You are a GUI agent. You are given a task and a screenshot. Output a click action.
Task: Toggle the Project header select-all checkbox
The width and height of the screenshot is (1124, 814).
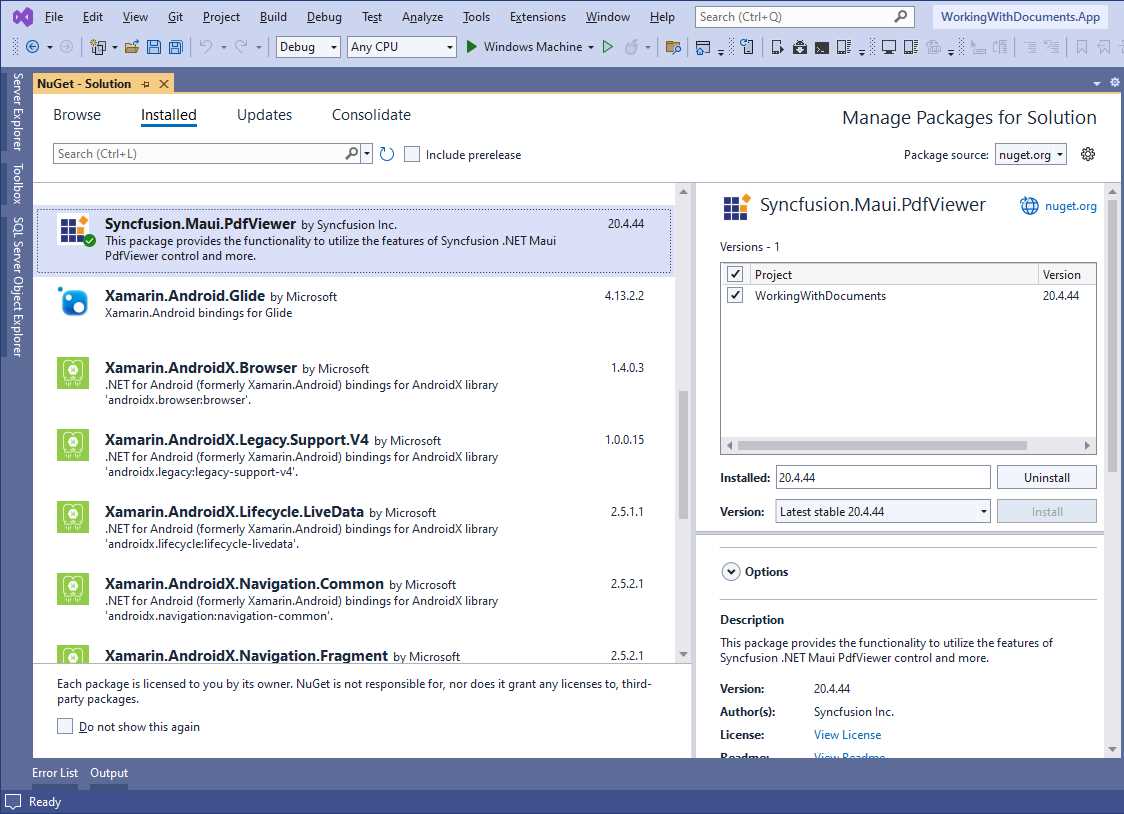coord(735,274)
